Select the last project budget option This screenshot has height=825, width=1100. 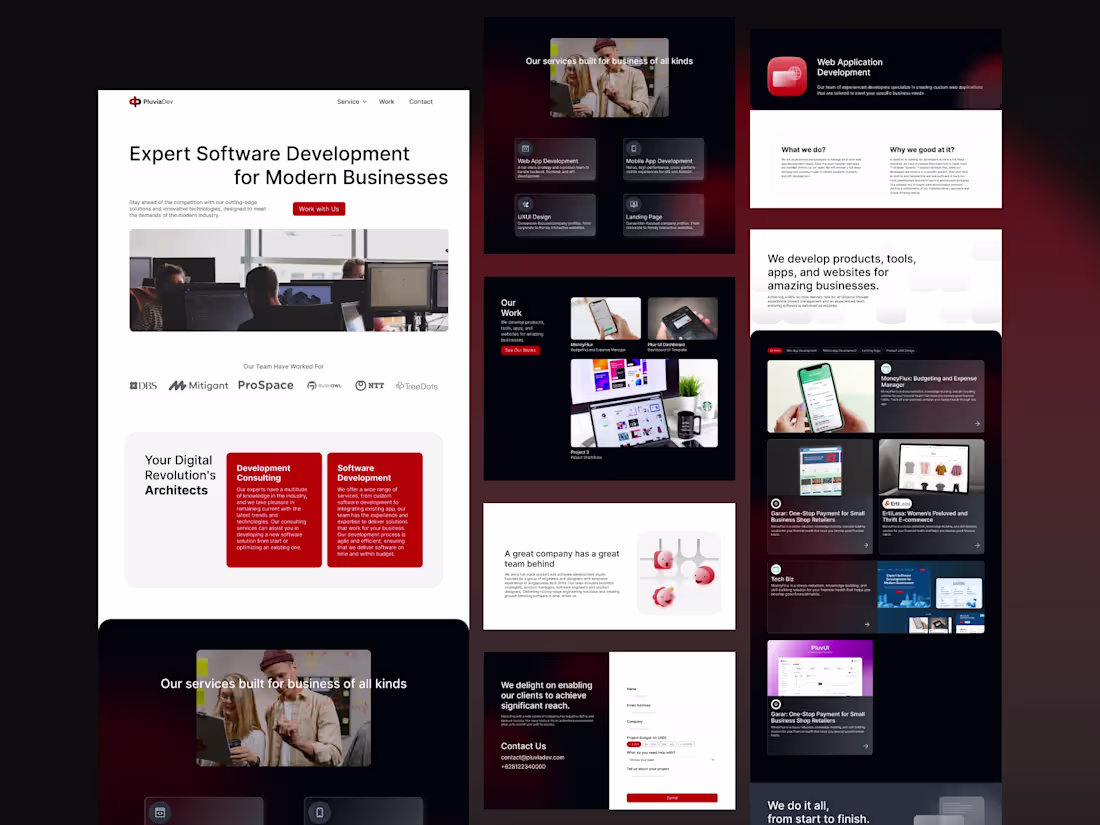point(686,744)
